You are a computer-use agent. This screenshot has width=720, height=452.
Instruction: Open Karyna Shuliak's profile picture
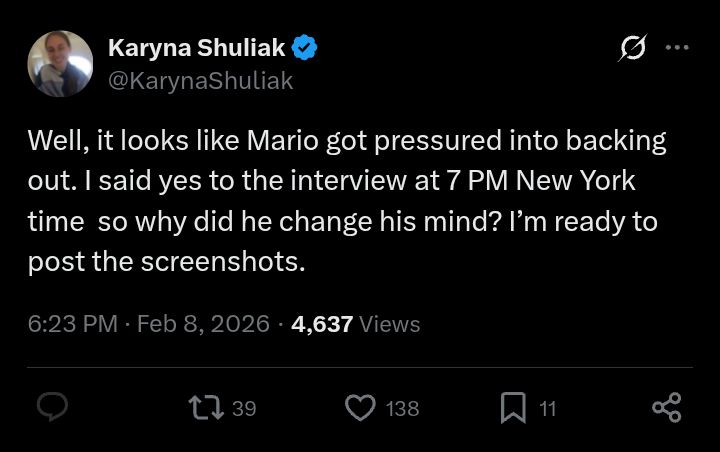tap(60, 64)
